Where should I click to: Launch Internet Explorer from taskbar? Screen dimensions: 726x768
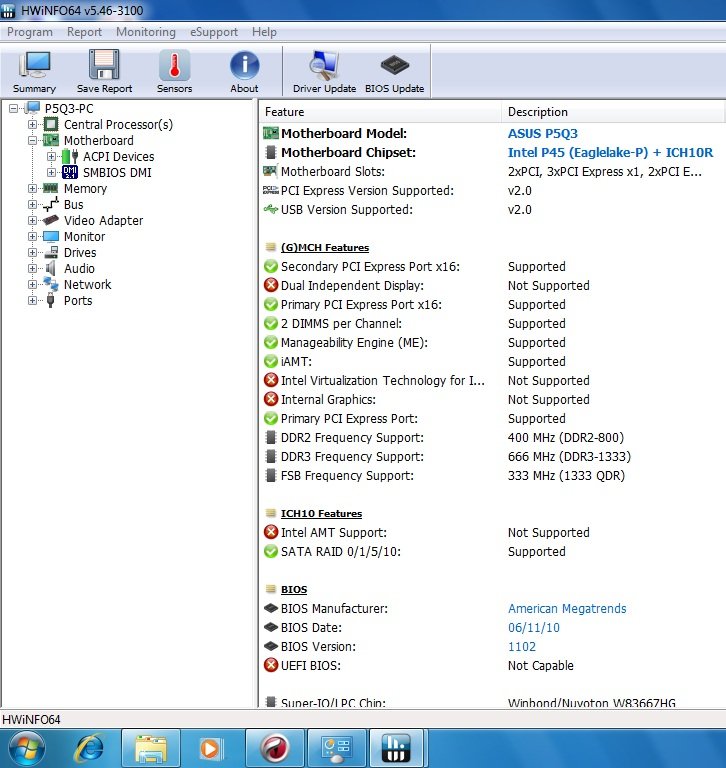click(89, 748)
